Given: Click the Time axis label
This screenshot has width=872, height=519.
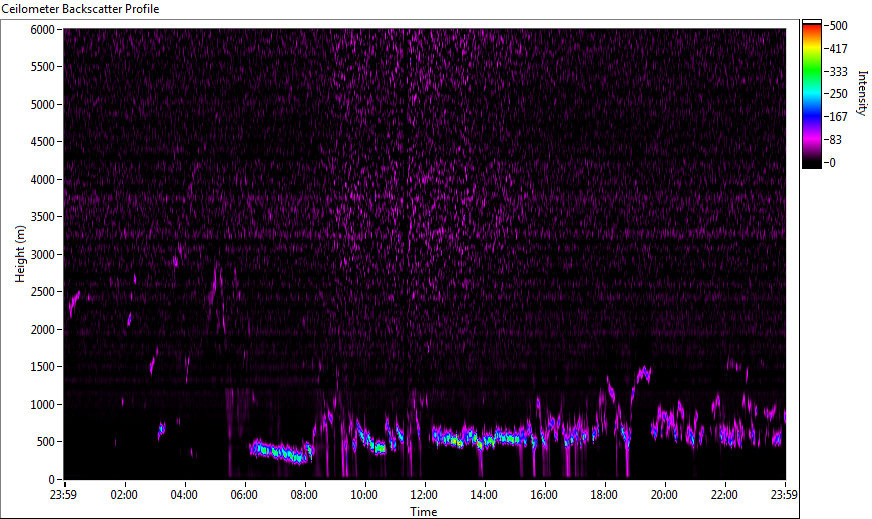Looking at the screenshot, I should click(424, 512).
